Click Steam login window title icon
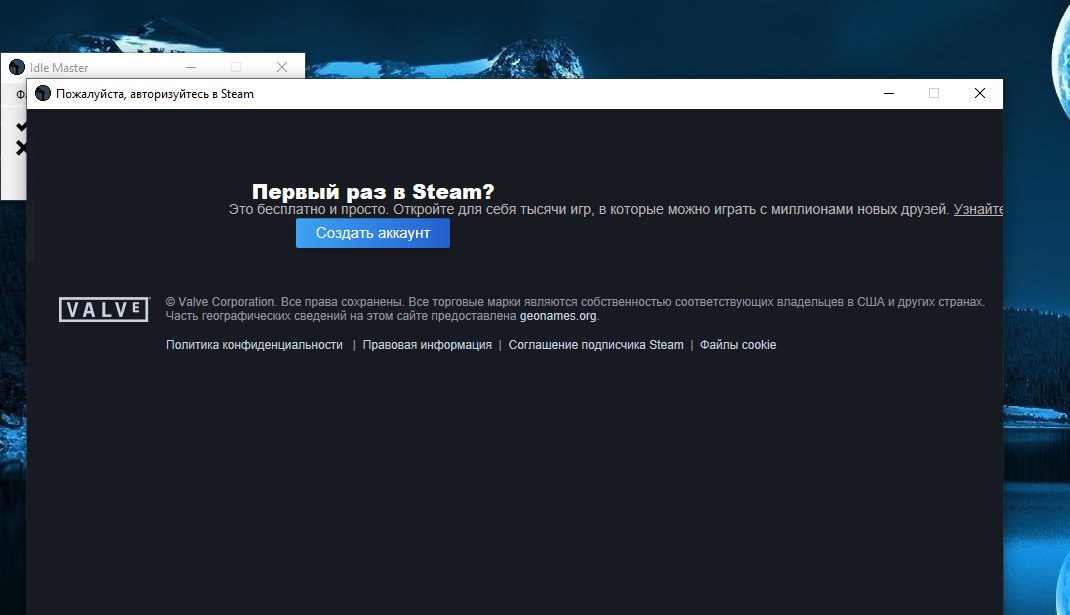1070x615 pixels. pyautogui.click(x=43, y=94)
